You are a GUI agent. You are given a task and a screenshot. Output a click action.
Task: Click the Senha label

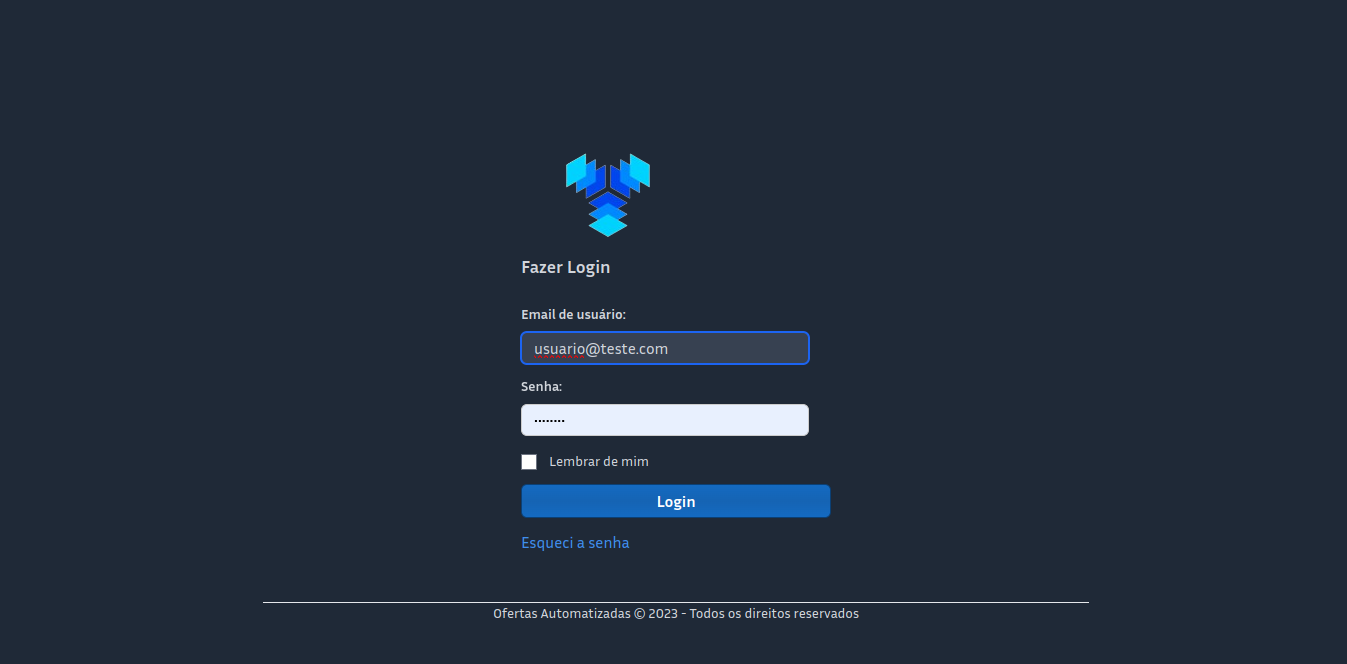pyautogui.click(x=541, y=386)
